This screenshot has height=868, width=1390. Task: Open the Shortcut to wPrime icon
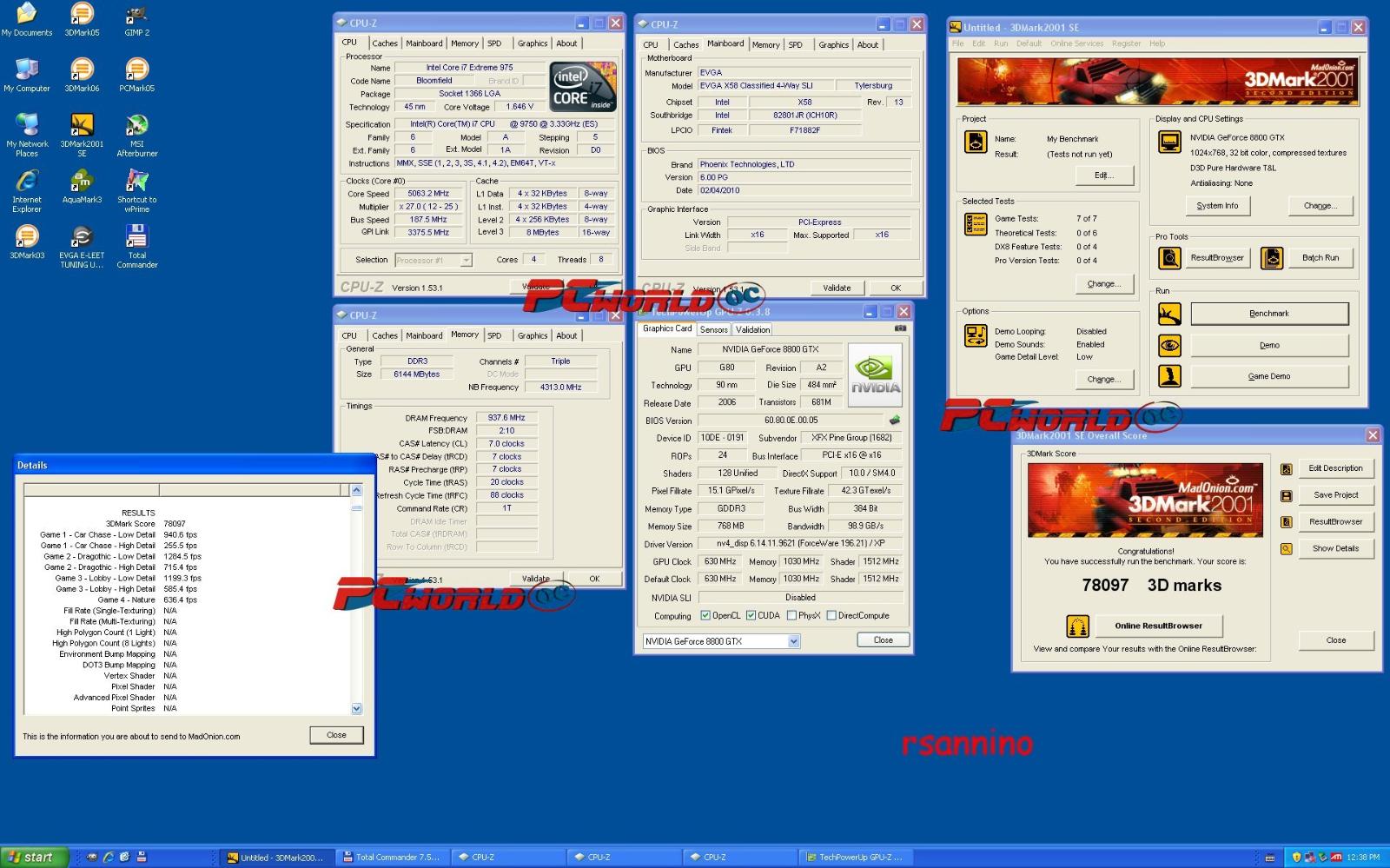click(136, 191)
